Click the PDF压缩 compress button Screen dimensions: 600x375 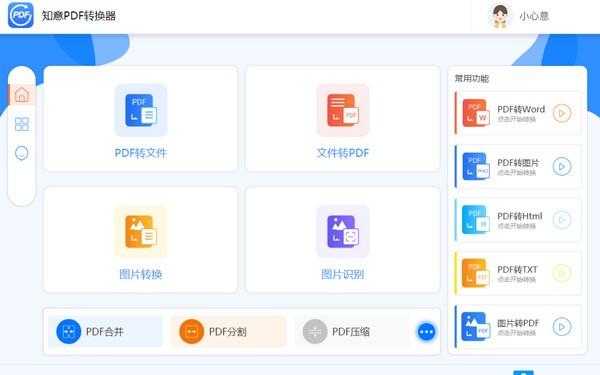[352, 331]
